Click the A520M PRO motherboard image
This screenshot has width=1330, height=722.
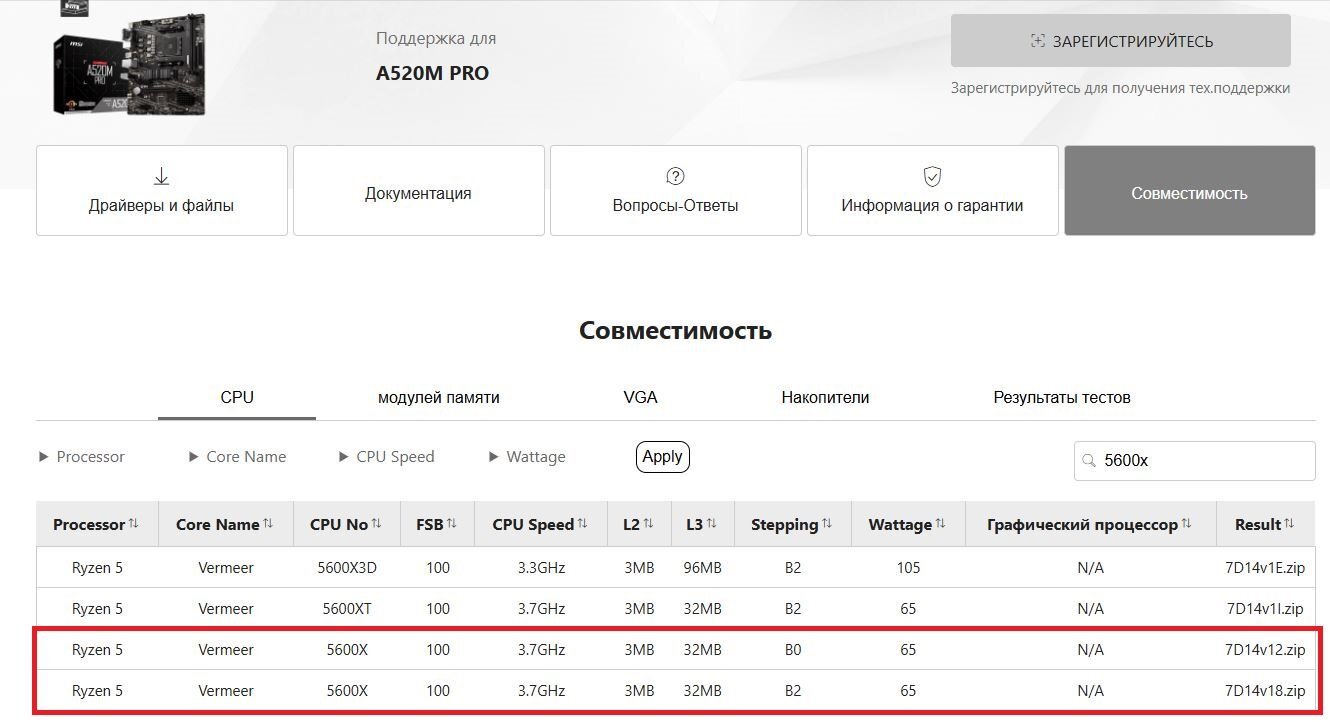coord(128,62)
